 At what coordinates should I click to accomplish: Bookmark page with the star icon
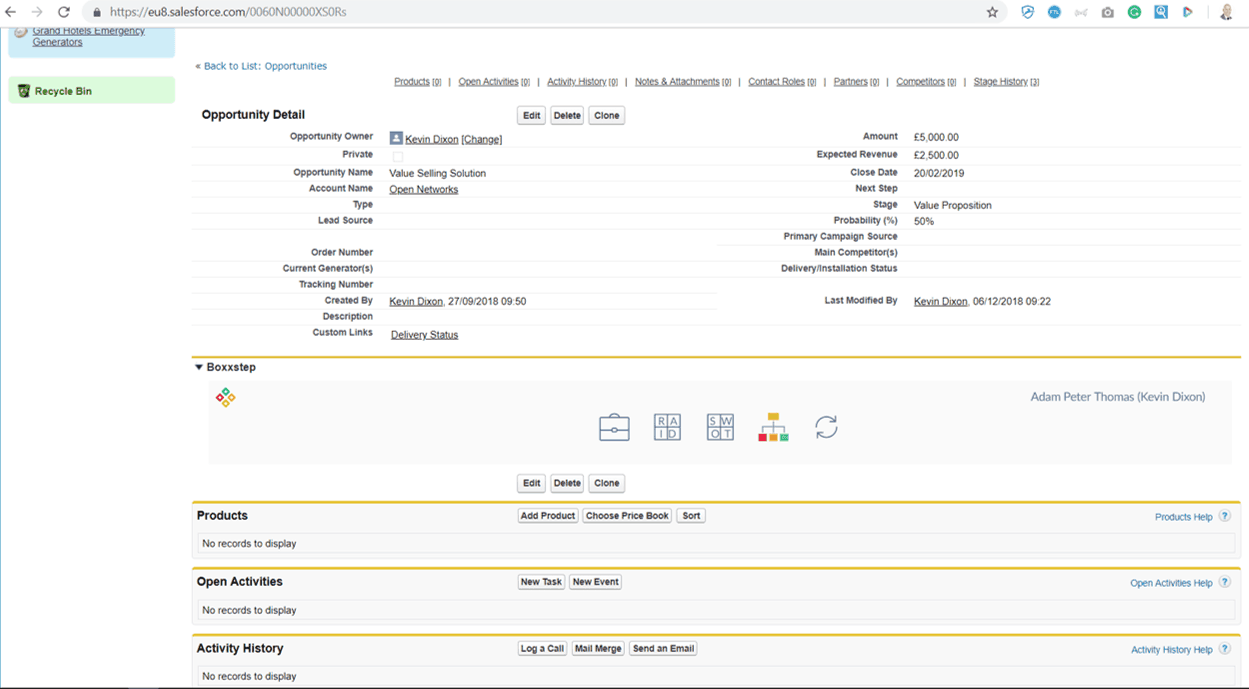pyautogui.click(x=992, y=12)
